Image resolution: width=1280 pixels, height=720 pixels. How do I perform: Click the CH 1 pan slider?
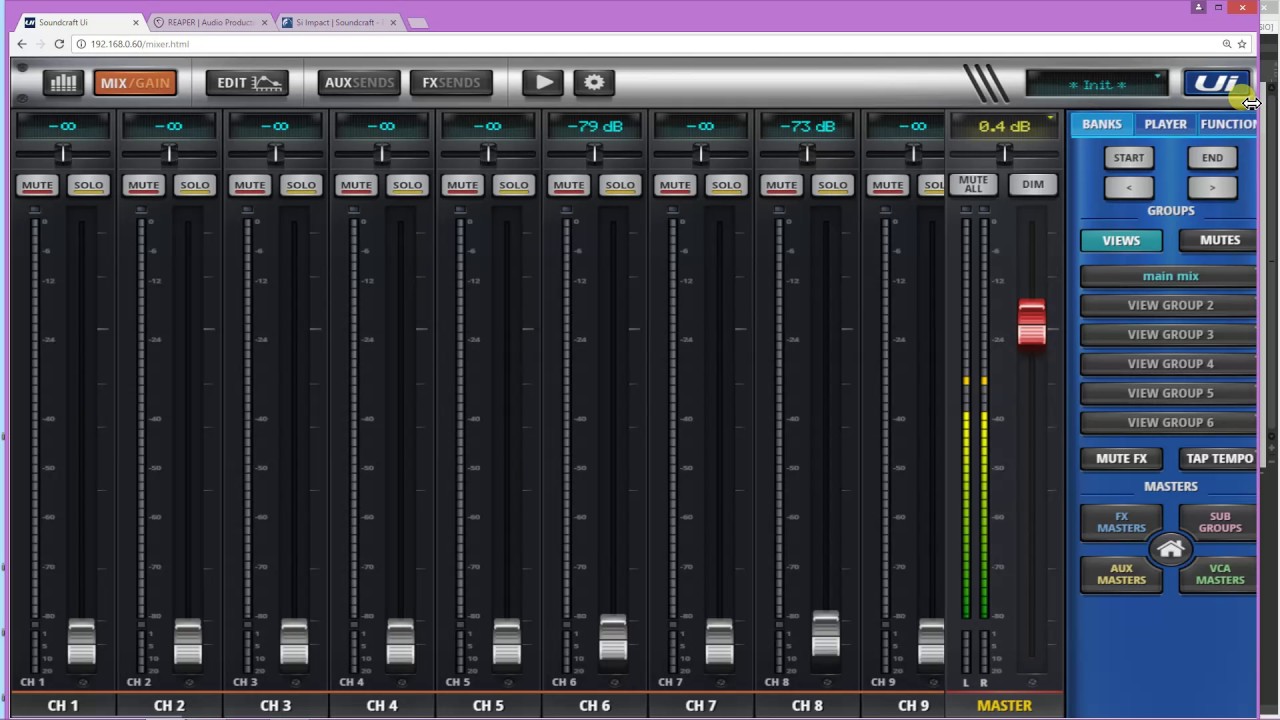pyautogui.click(x=63, y=154)
